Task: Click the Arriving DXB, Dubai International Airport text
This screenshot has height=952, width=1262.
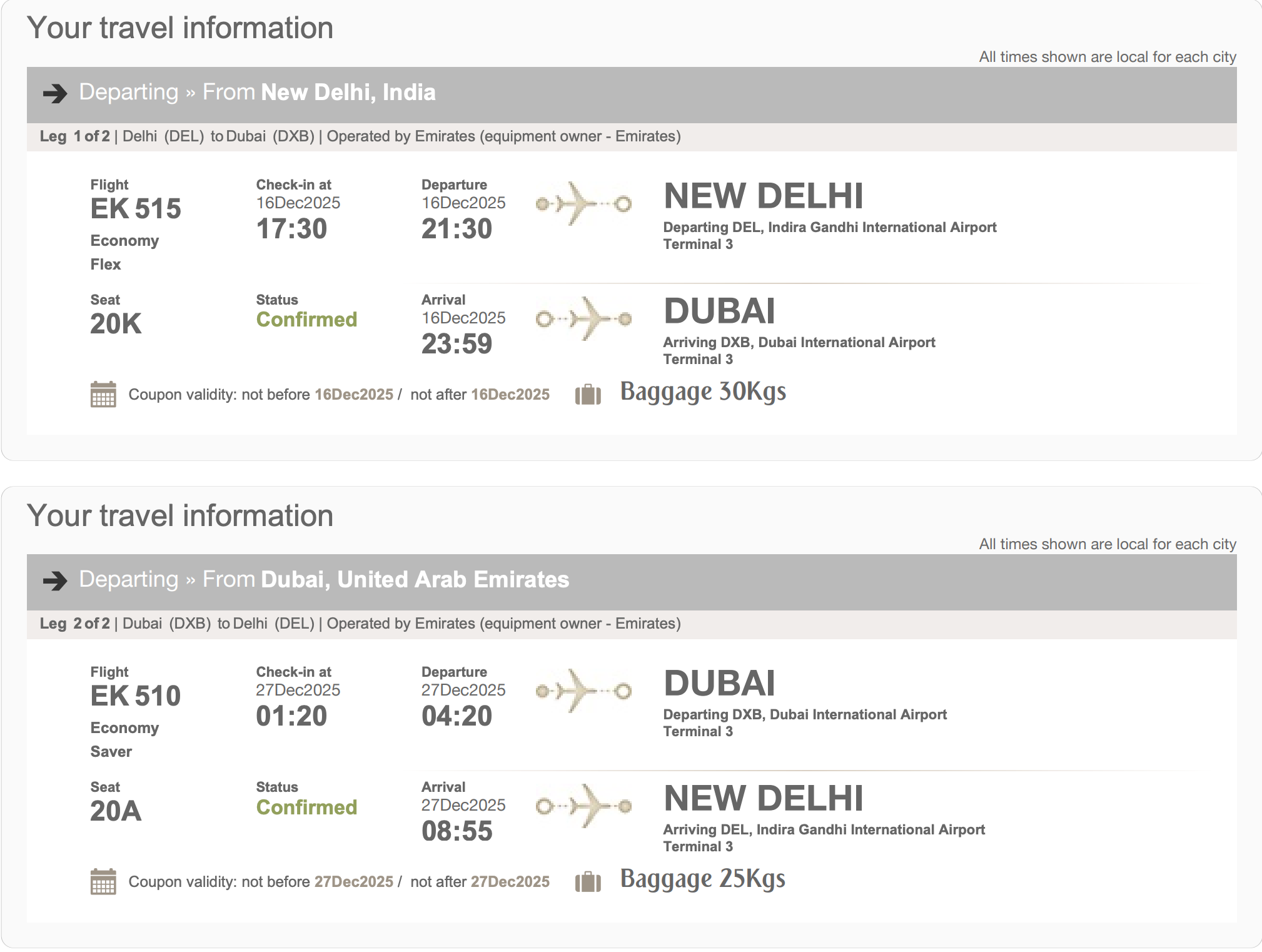Action: 799,342
